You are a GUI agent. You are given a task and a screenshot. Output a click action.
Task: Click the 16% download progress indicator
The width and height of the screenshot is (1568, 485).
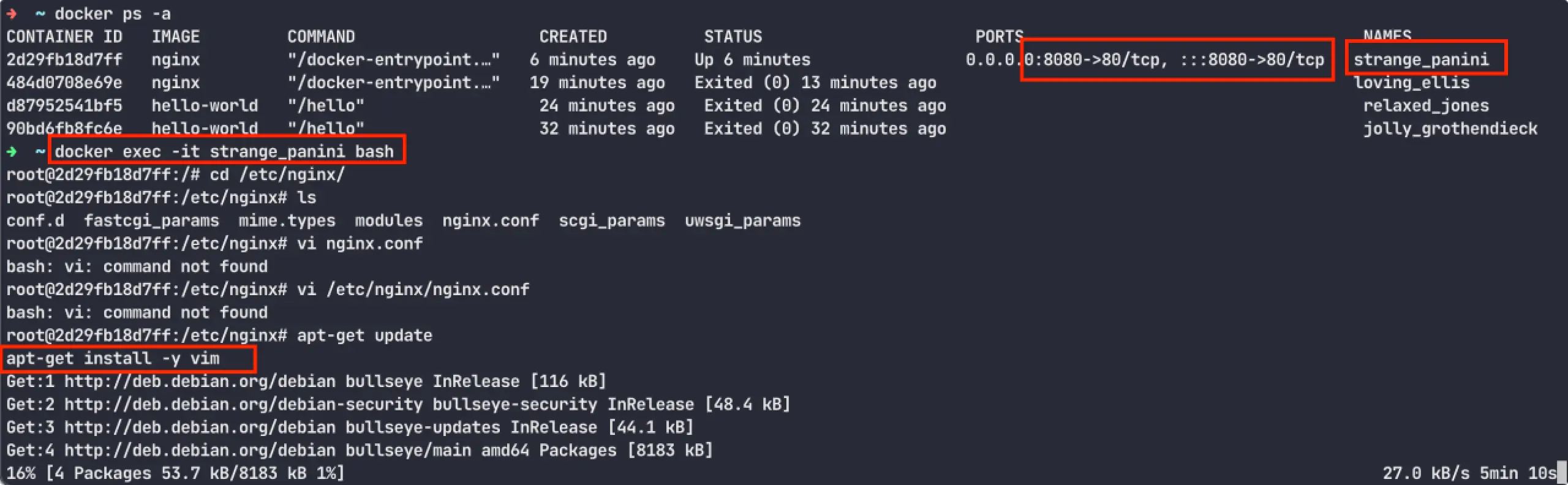tap(21, 473)
